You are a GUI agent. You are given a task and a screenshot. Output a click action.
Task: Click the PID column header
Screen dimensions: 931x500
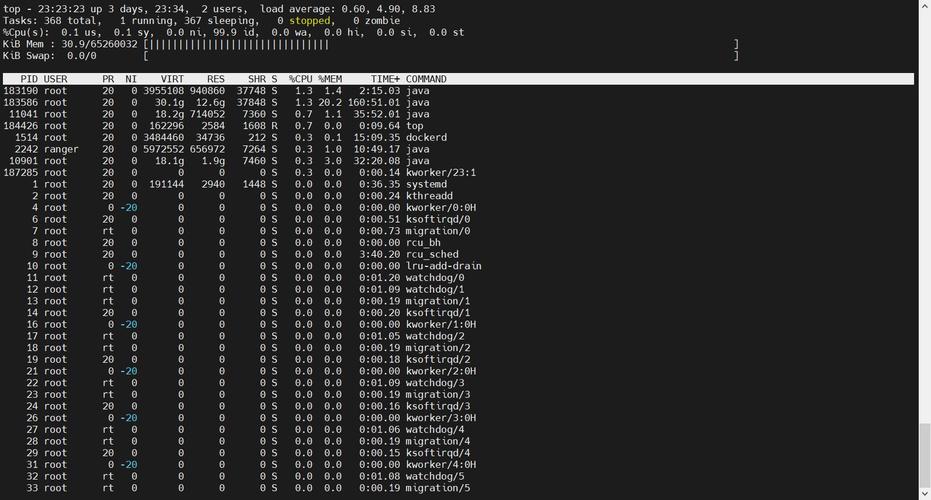click(29, 79)
